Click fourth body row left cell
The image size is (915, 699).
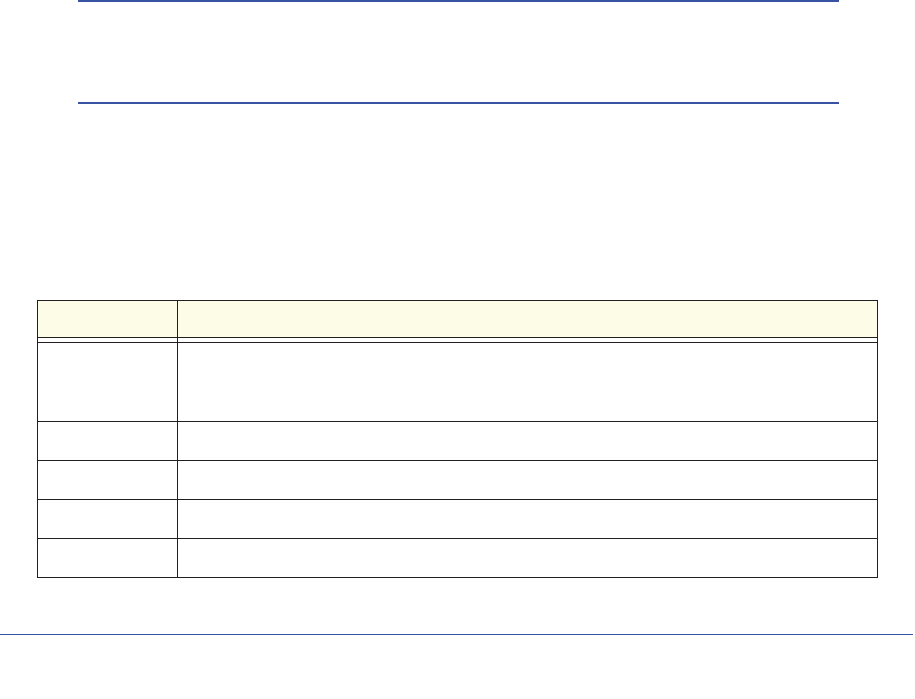point(107,519)
